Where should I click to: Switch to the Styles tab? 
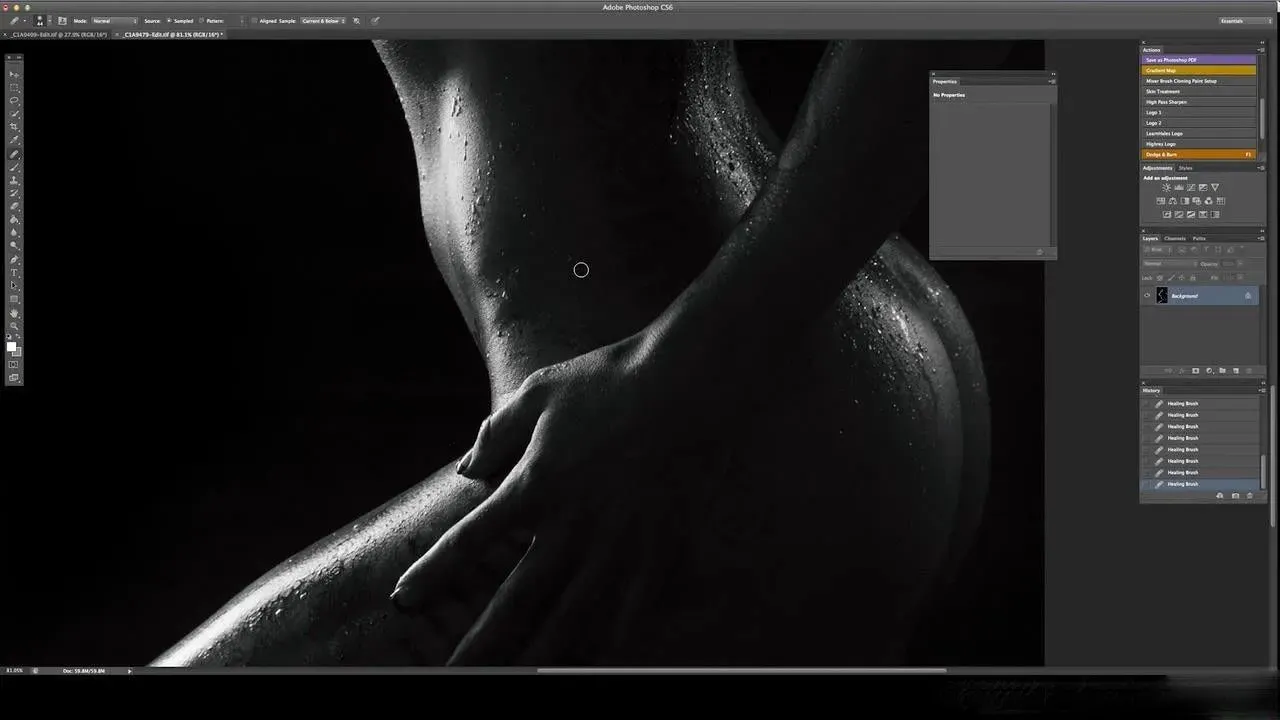(x=1186, y=168)
